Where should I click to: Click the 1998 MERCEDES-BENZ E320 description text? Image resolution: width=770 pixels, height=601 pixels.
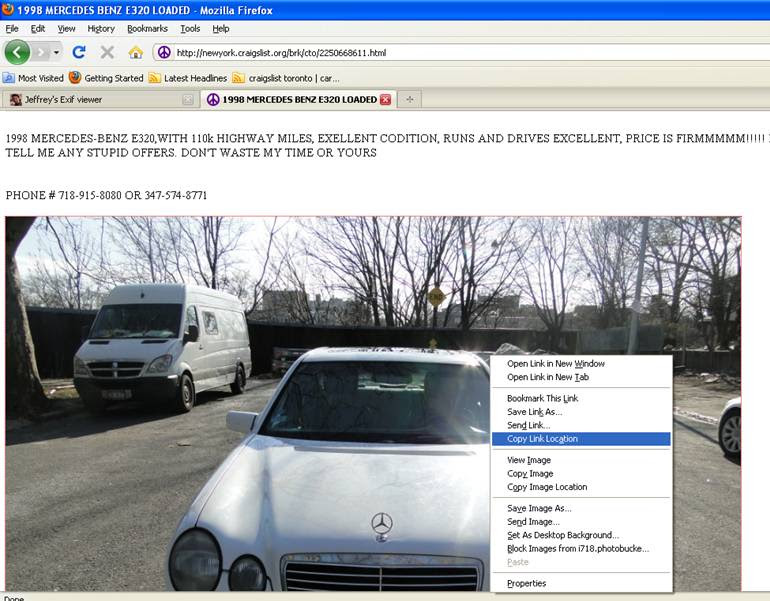point(387,145)
